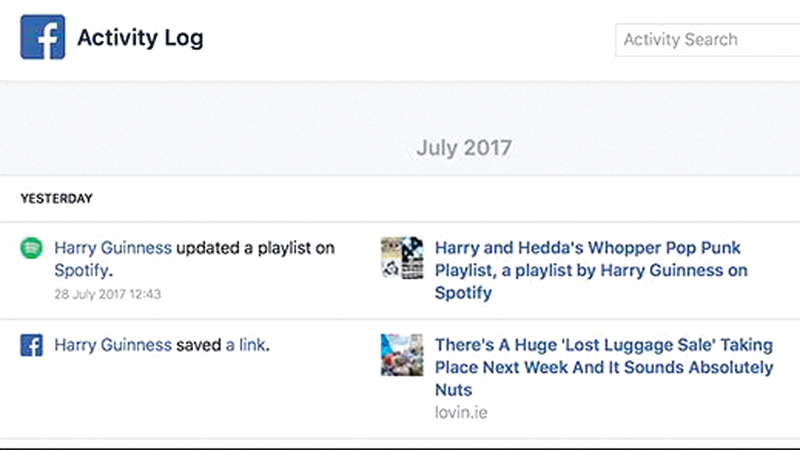Select the July 2017 month header
800x450 pixels.
464,148
